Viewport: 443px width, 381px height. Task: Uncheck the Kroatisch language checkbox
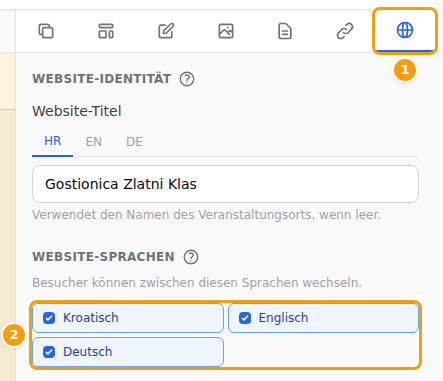49,318
